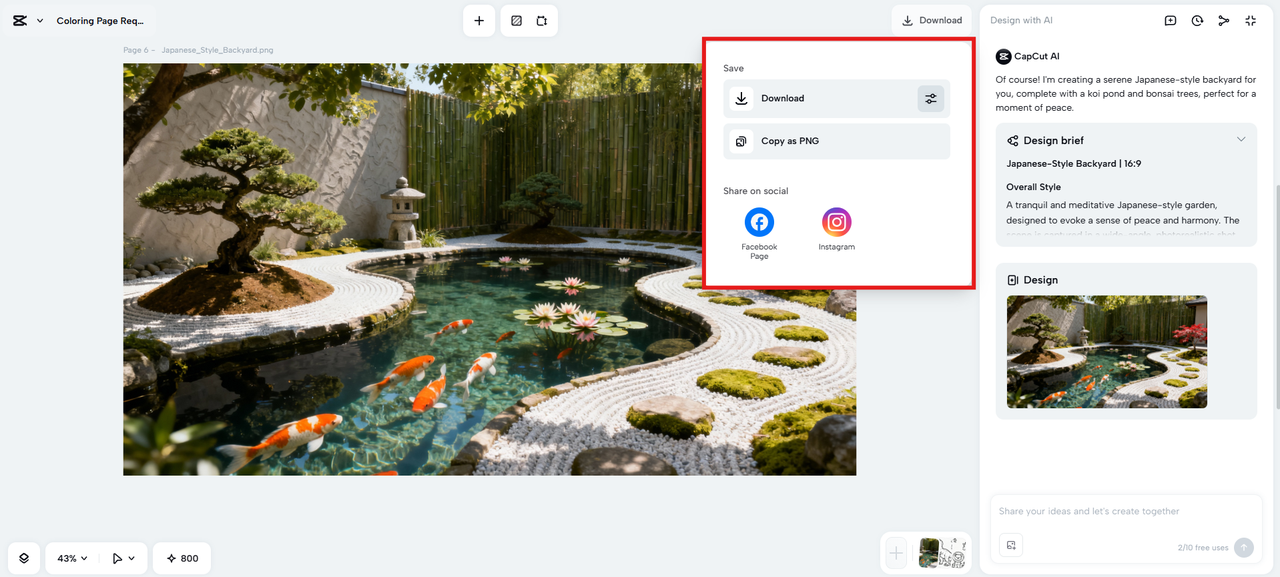Share to Facebook Page
This screenshot has height=577, width=1280.
pos(759,222)
